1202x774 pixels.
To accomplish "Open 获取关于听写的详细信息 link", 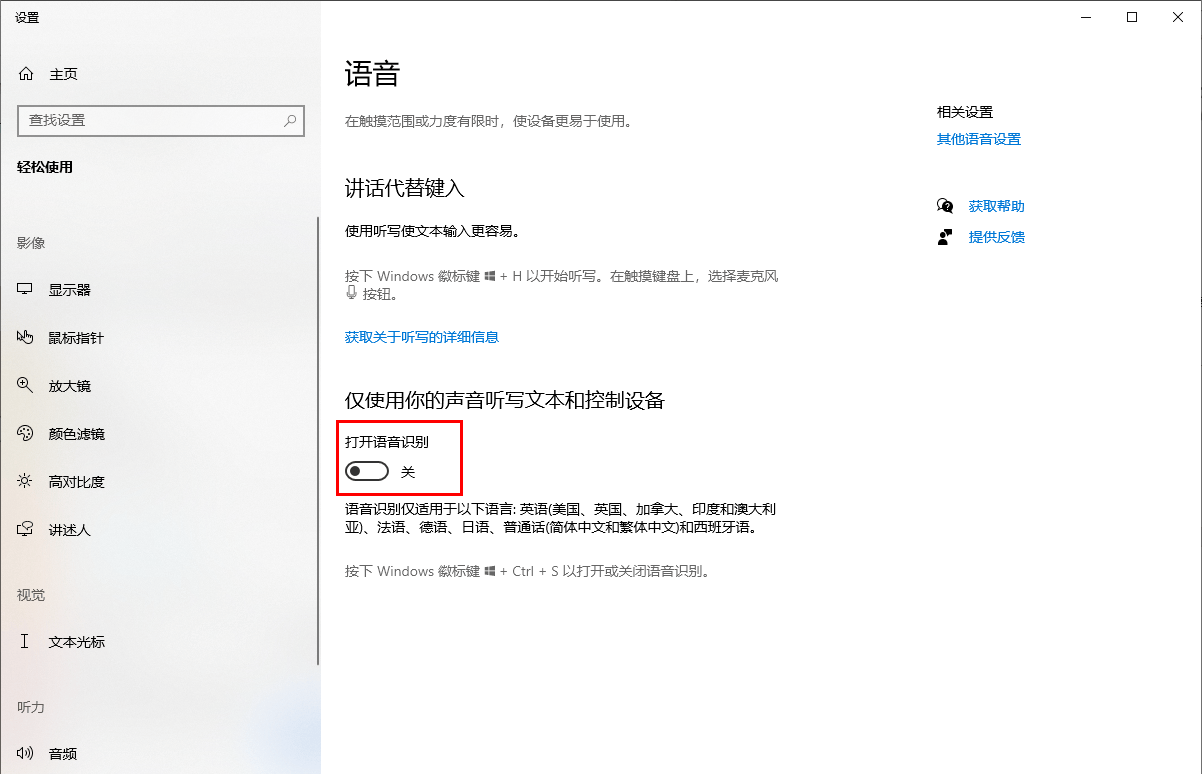I will pyautogui.click(x=422, y=337).
